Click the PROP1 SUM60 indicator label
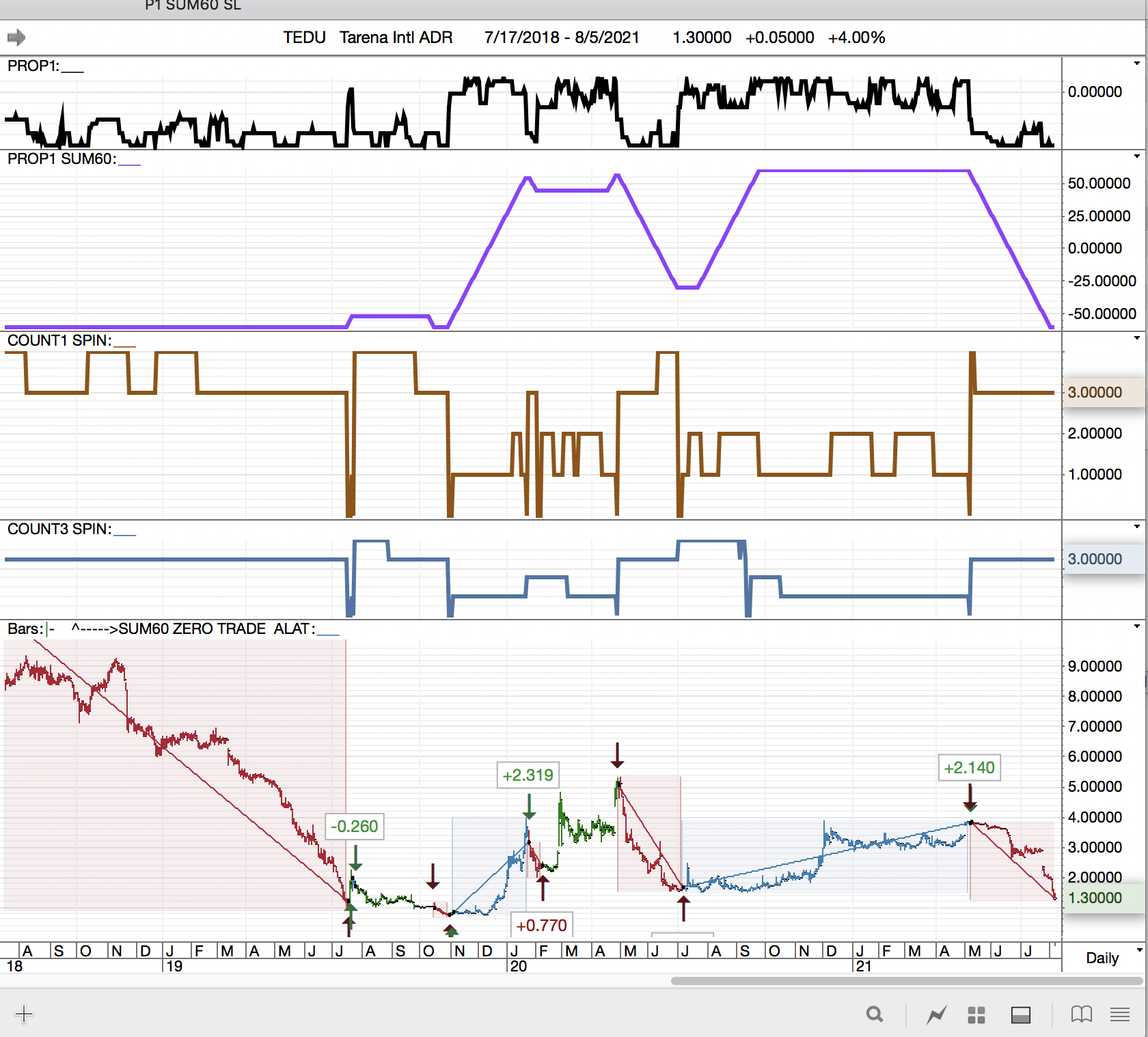Screen dimensions: 1148x1037 [61, 158]
